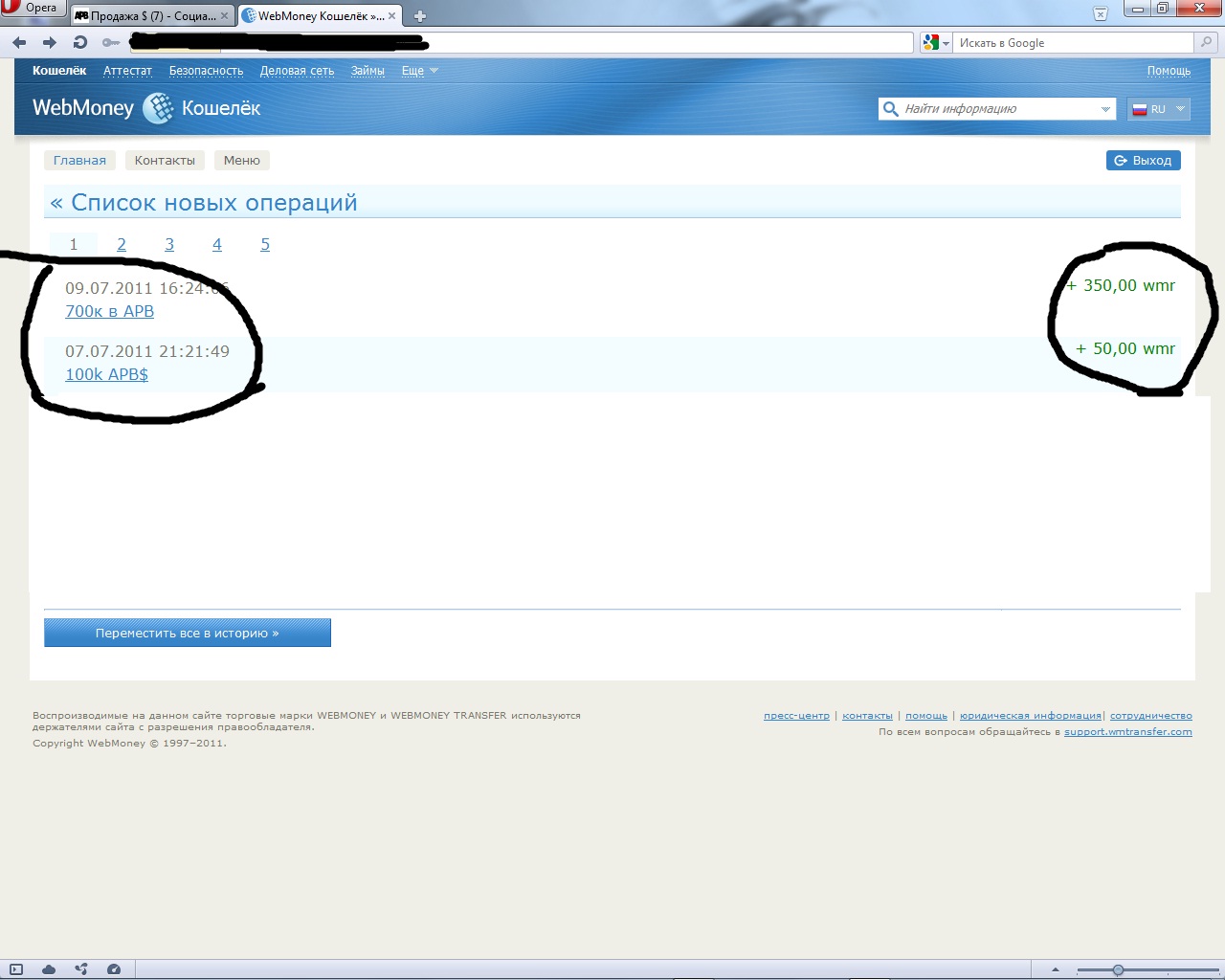Toggle the panel icon in the status bar

[16, 969]
